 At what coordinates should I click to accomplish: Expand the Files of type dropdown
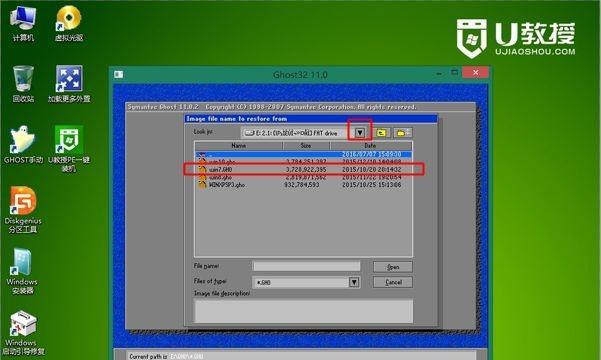tap(354, 282)
